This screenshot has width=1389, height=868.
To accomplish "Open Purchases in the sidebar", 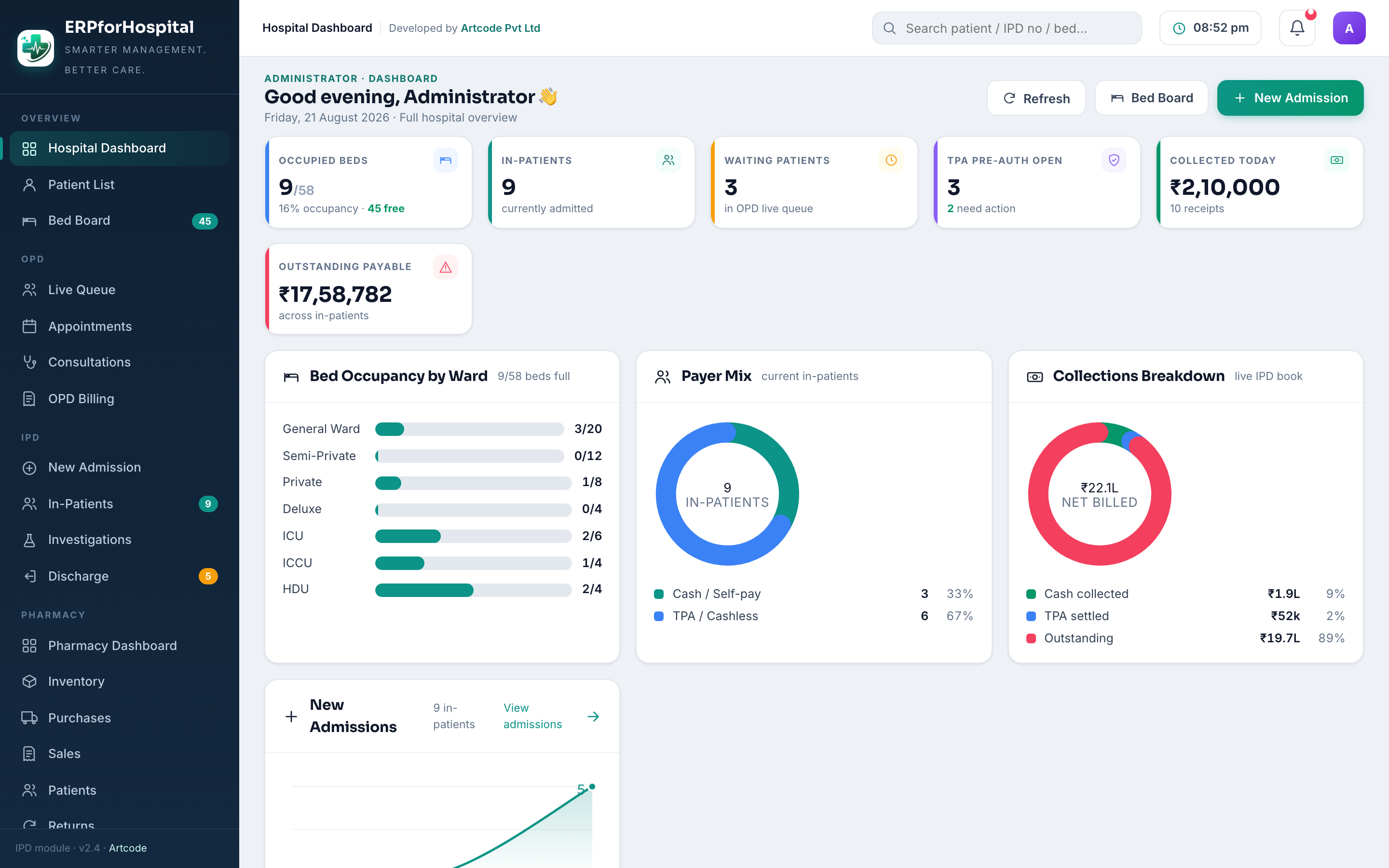I will pyautogui.click(x=120, y=718).
